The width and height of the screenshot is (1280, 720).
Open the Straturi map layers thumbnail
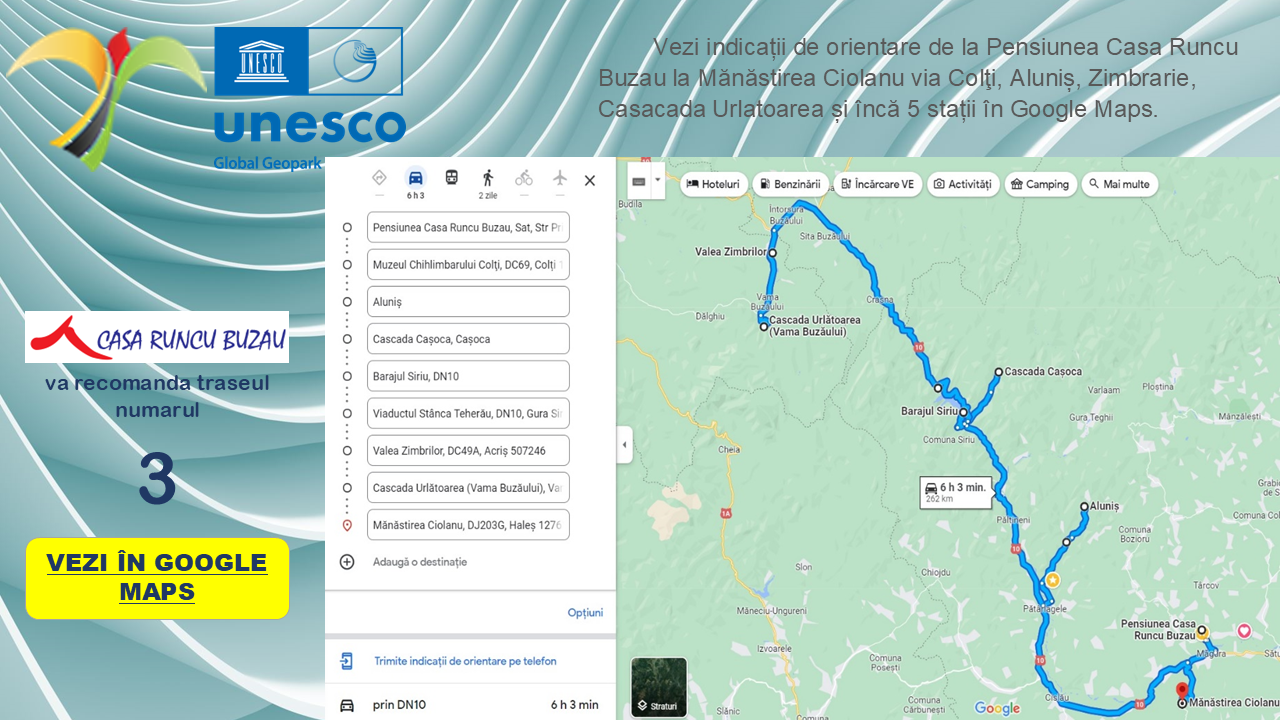click(x=659, y=688)
